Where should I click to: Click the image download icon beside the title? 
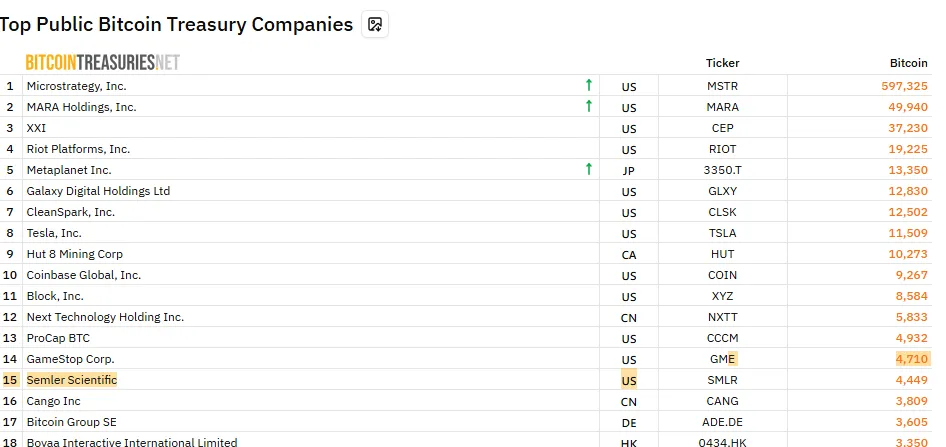click(x=375, y=24)
